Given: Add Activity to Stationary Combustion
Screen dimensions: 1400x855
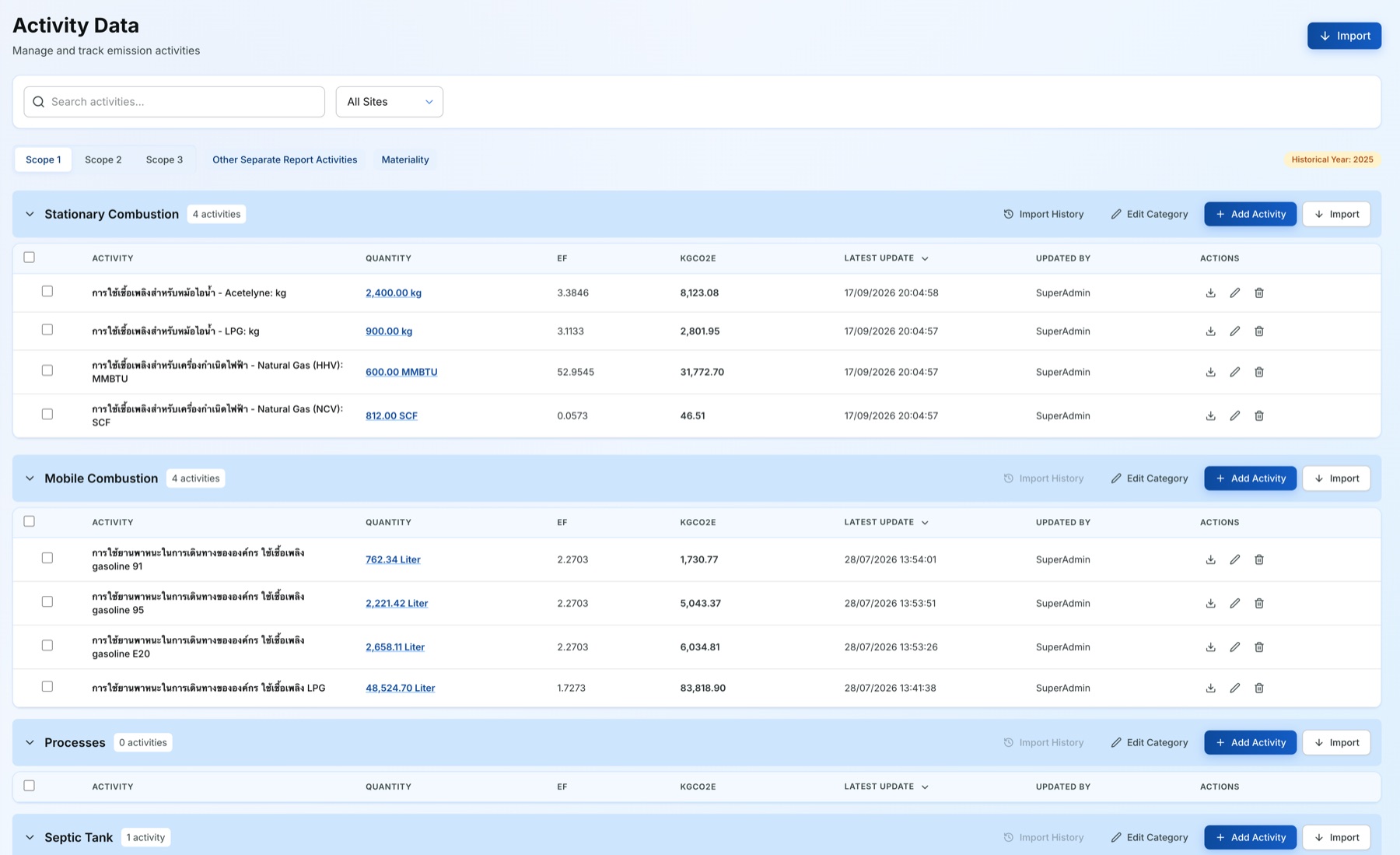Looking at the screenshot, I should [1250, 214].
